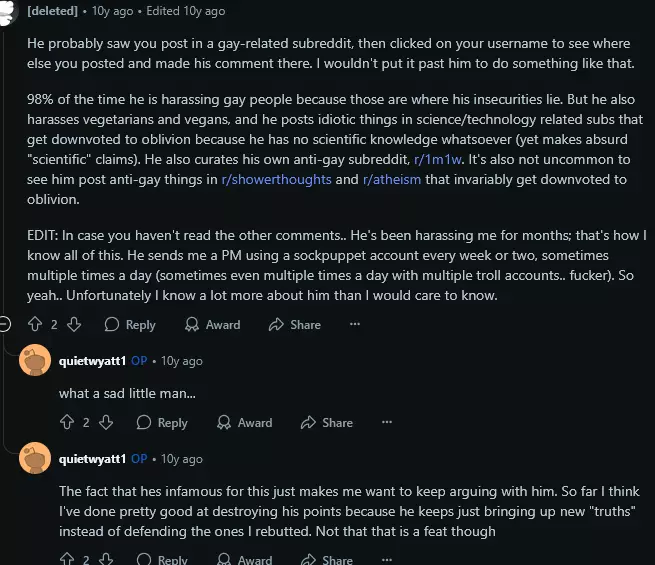Image resolution: width=655 pixels, height=565 pixels.
Task: Upvote the deleted user's long comment
Action: (35, 324)
